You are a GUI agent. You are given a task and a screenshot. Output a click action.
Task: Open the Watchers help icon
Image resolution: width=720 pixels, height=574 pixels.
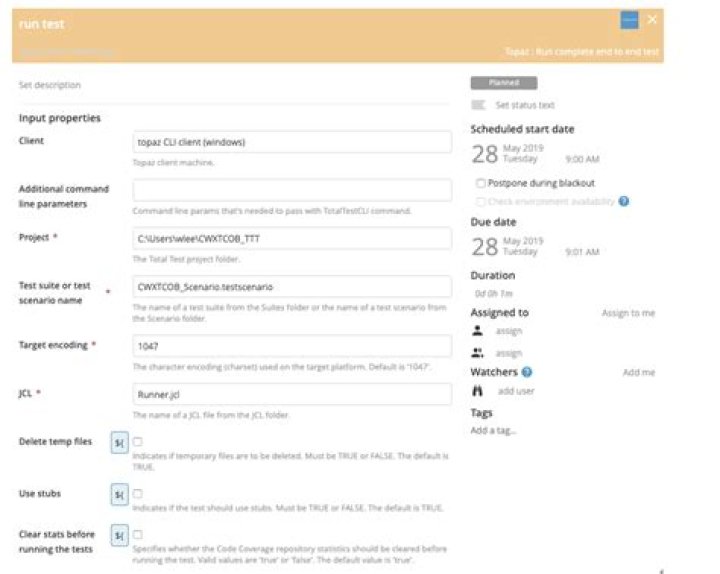[527, 372]
